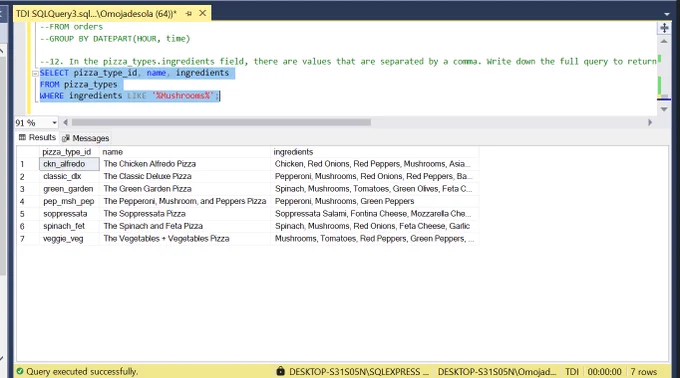Image resolution: width=680 pixels, height=378 pixels.
Task: Switch to the Results tab
Action: [37, 137]
